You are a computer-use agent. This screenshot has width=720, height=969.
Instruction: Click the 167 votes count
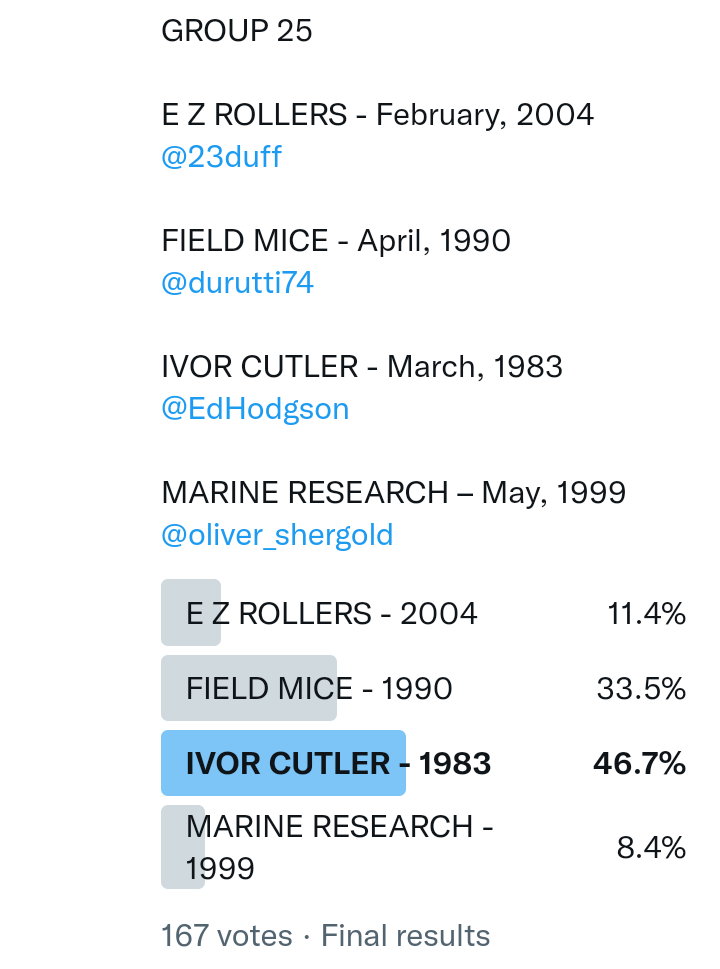[x=227, y=936]
